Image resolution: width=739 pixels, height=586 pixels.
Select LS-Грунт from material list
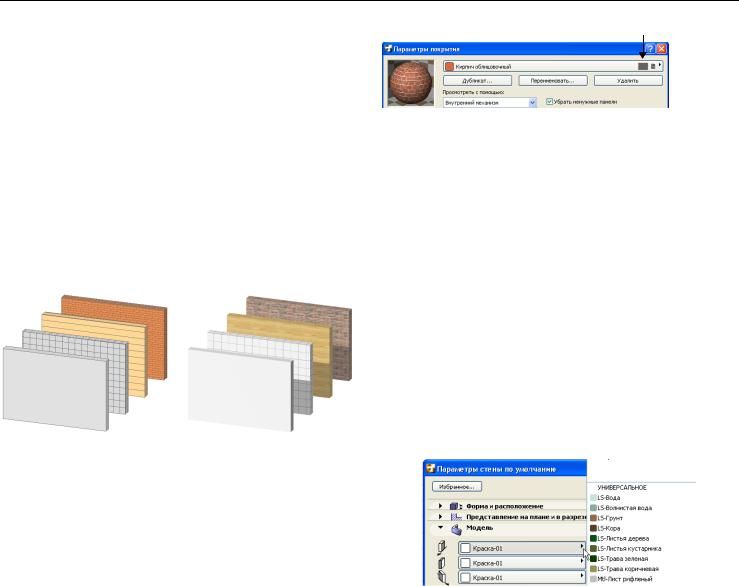[607, 518]
